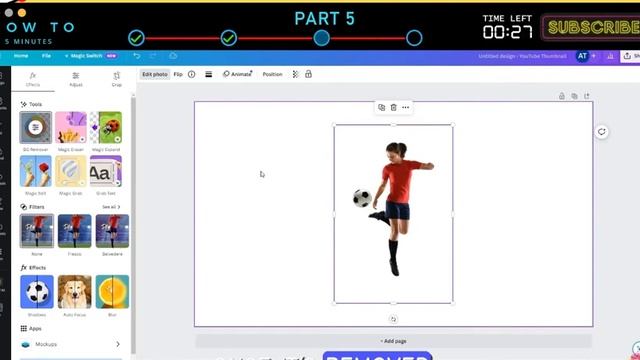The image size is (640, 360).
Task: Click the redo arrow icon
Action: click(x=153, y=56)
